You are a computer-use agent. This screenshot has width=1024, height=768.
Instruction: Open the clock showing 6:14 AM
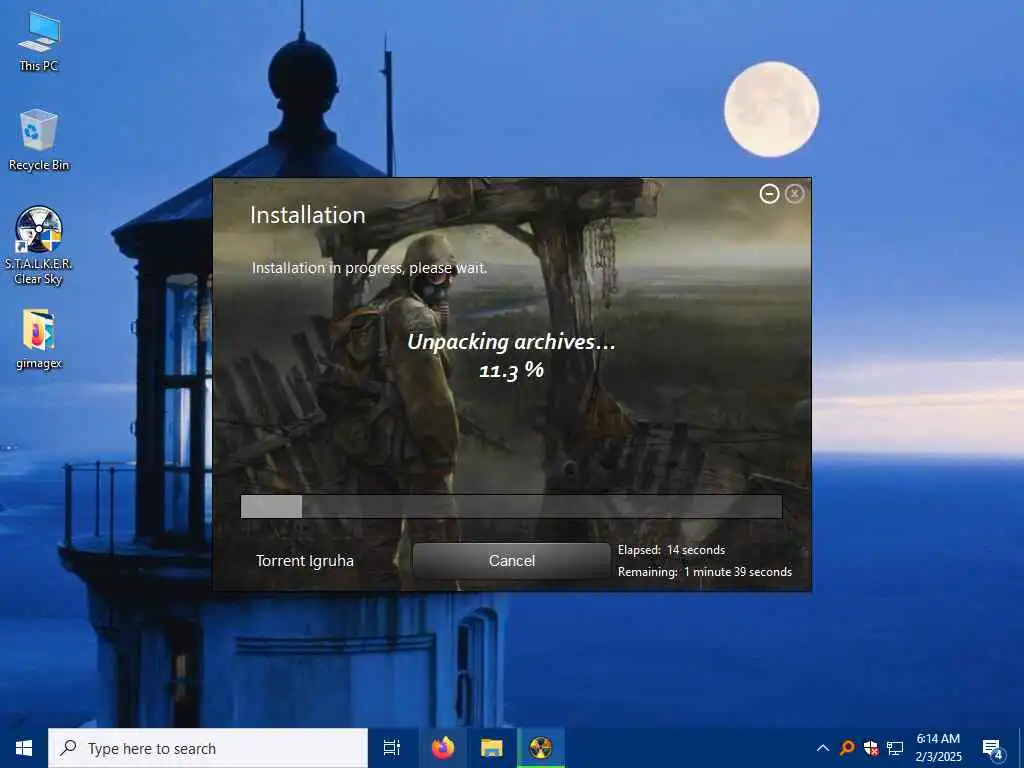click(x=938, y=748)
